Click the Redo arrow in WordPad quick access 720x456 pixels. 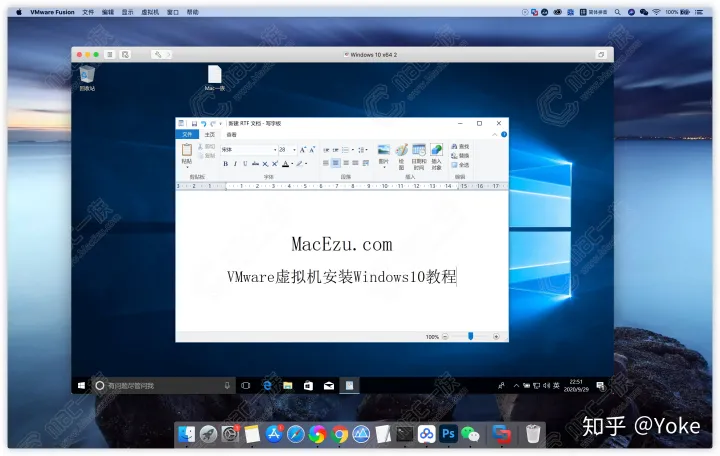(213, 124)
